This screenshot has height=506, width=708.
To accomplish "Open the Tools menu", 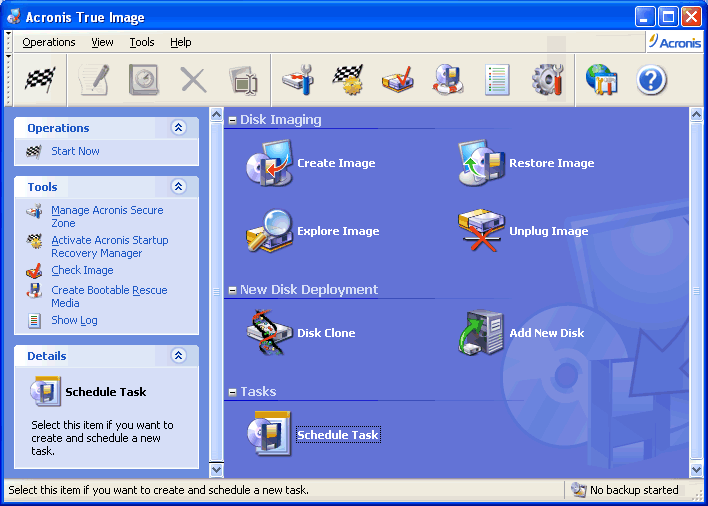I will [142, 42].
